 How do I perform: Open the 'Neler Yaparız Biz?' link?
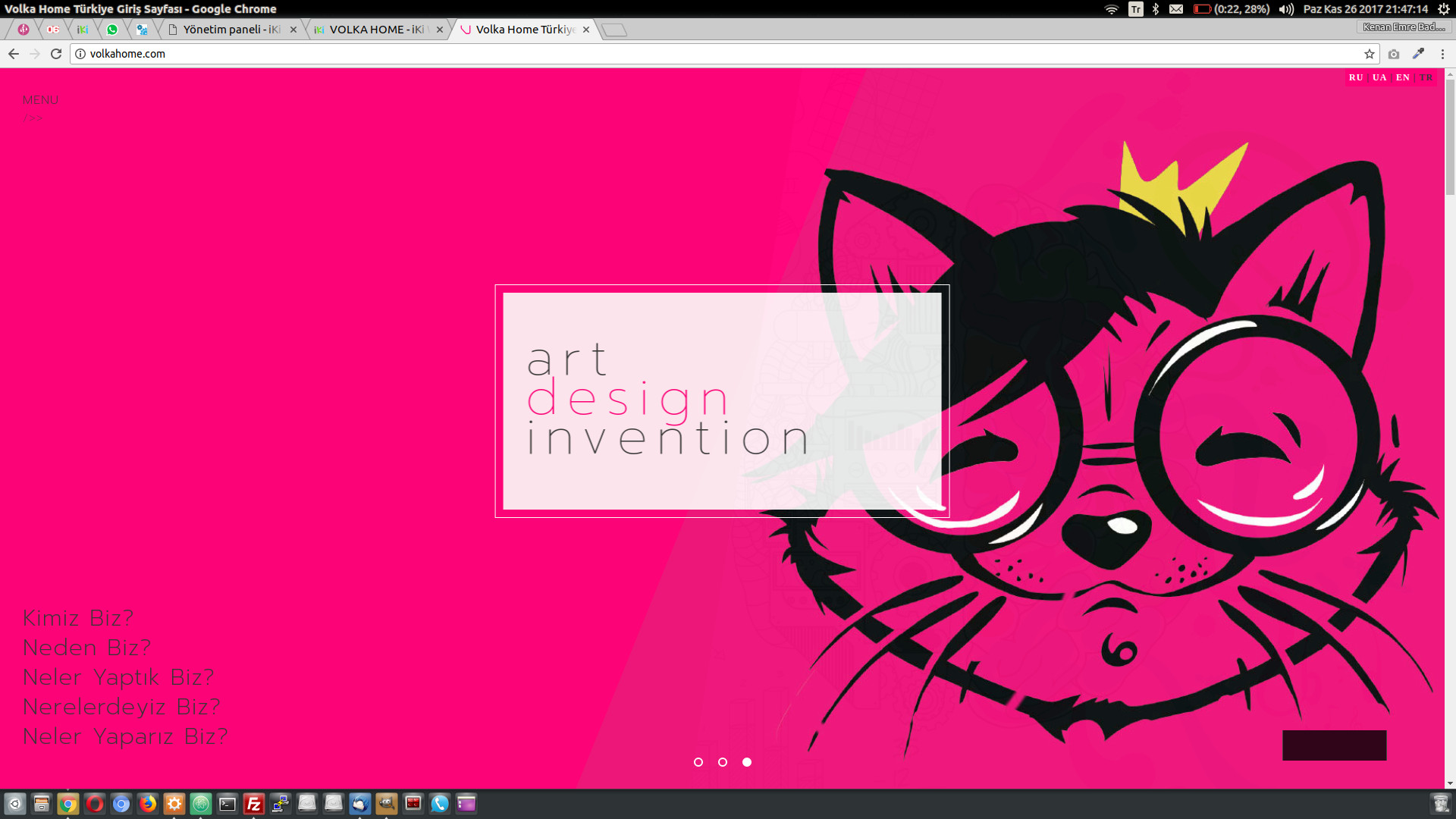pos(125,736)
